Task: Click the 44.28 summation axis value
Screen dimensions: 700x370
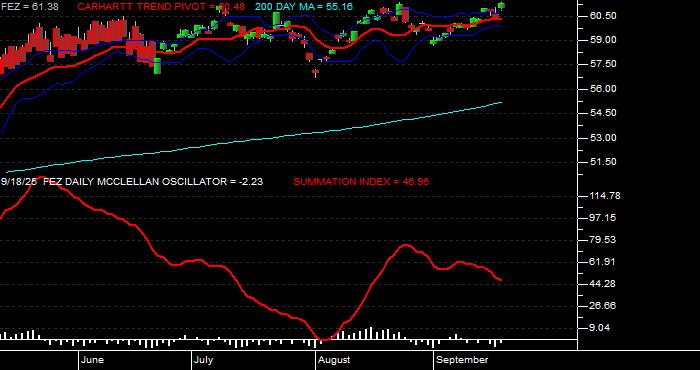Action: click(604, 283)
